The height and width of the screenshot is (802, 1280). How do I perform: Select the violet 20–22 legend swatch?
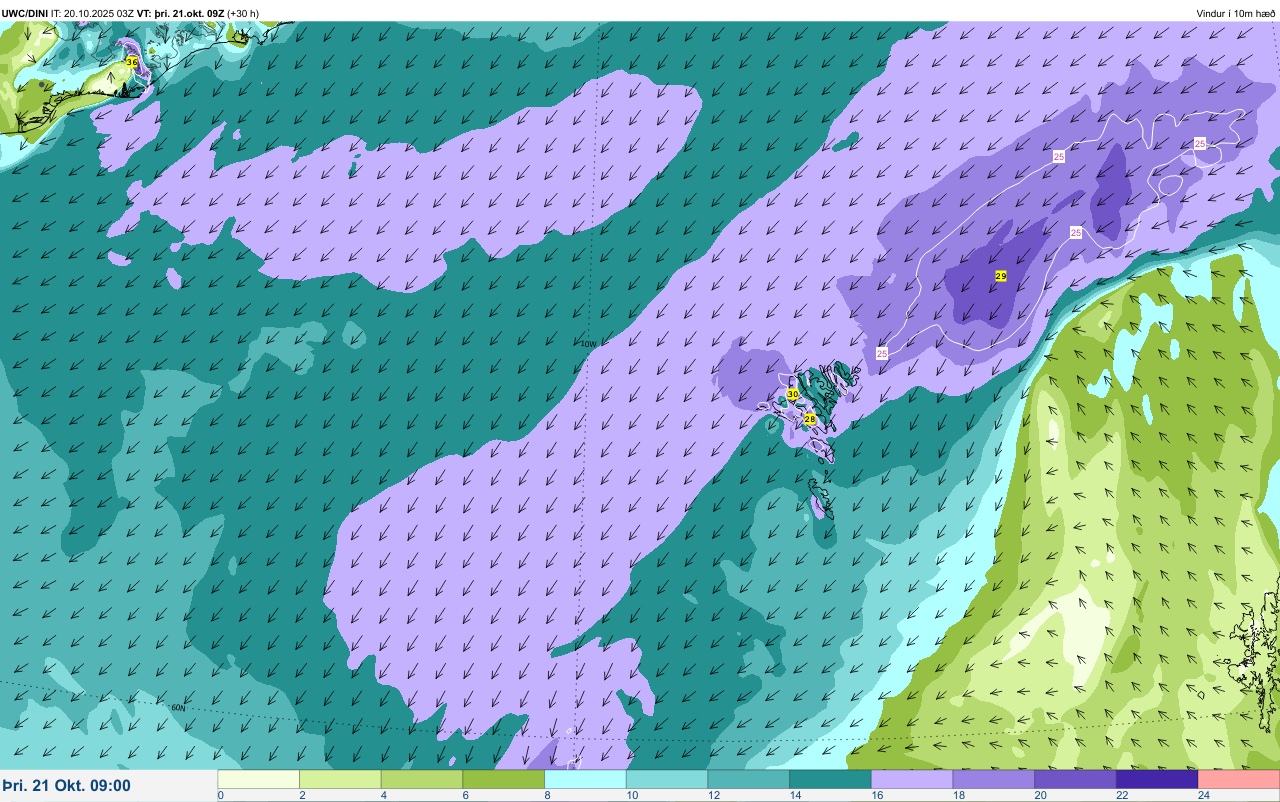1075,779
